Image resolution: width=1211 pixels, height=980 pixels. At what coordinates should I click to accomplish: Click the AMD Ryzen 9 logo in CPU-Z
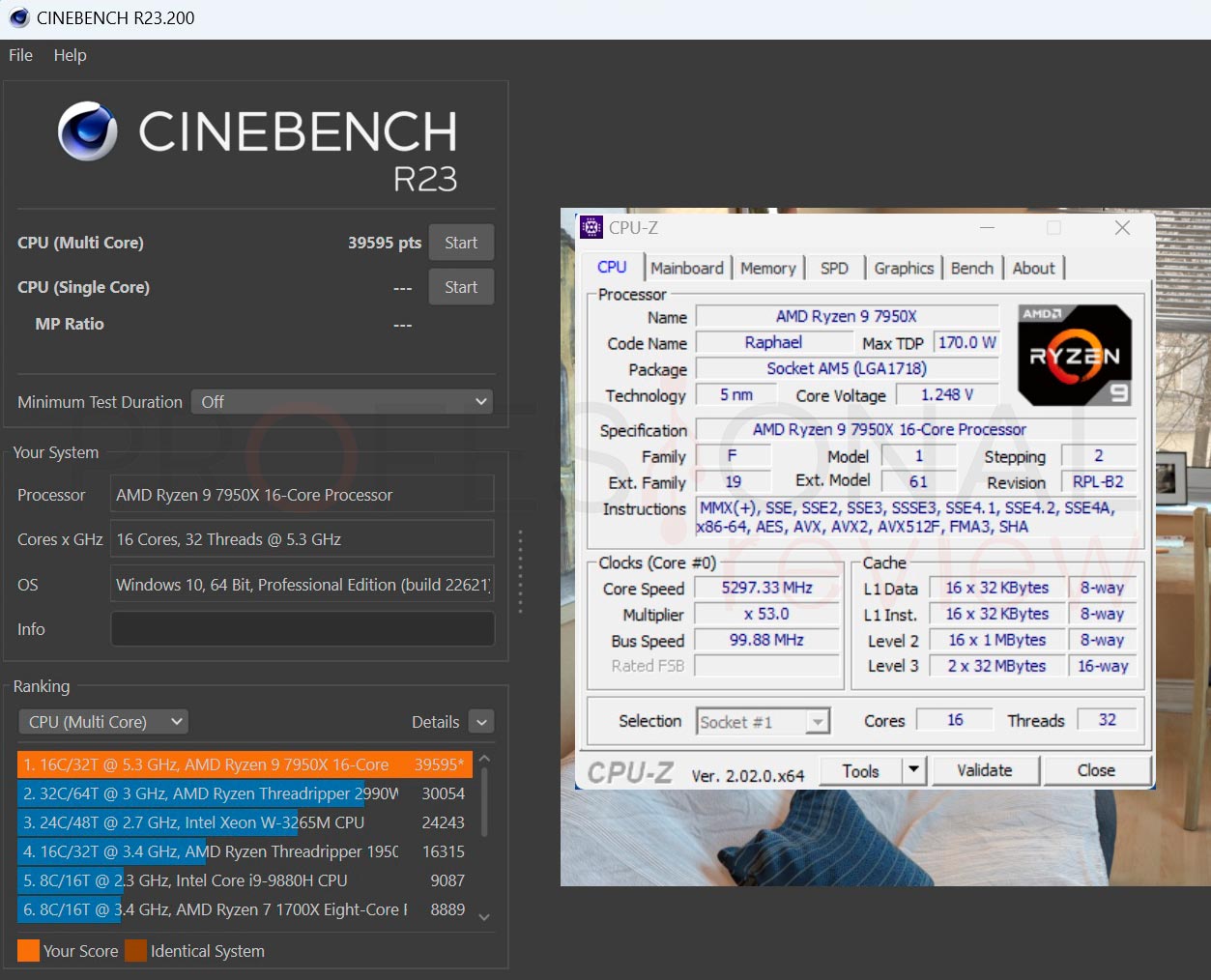1075,356
